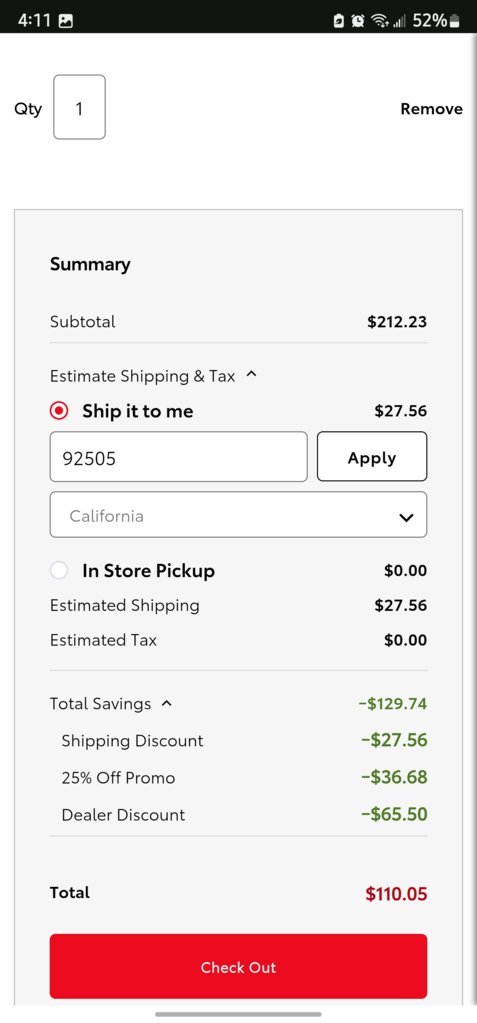This screenshot has width=477, height=1023.
Task: Tap the cellular signal strength icon
Action: point(399,21)
